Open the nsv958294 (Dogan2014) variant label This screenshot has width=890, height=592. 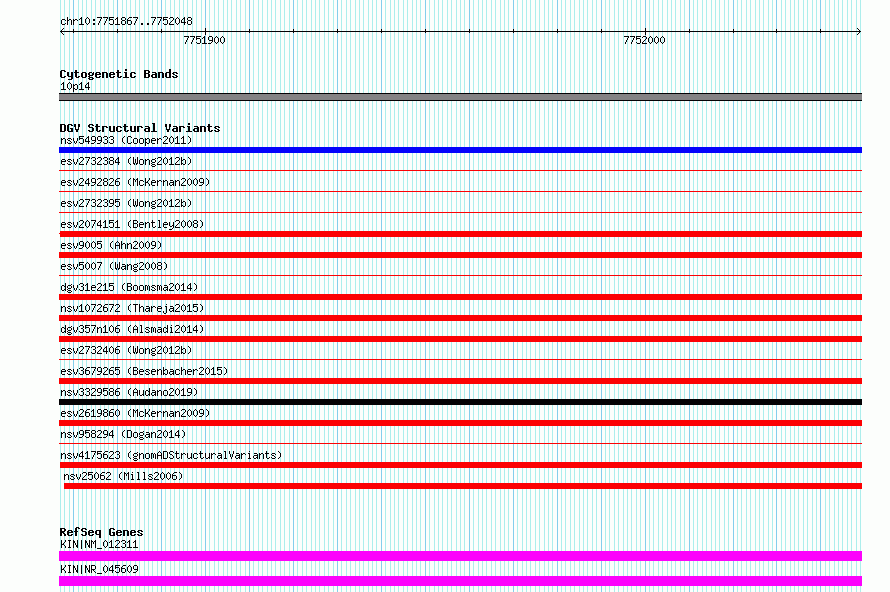point(123,434)
